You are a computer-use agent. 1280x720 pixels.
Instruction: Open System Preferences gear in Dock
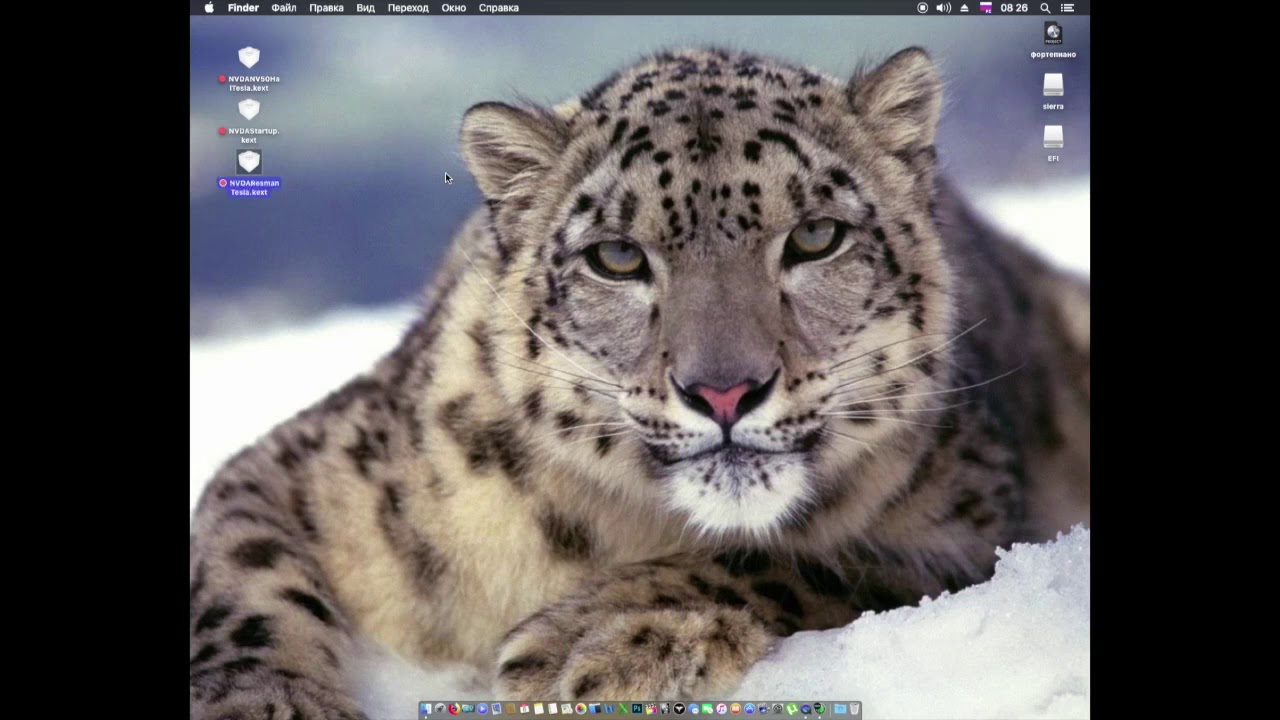tap(778, 709)
